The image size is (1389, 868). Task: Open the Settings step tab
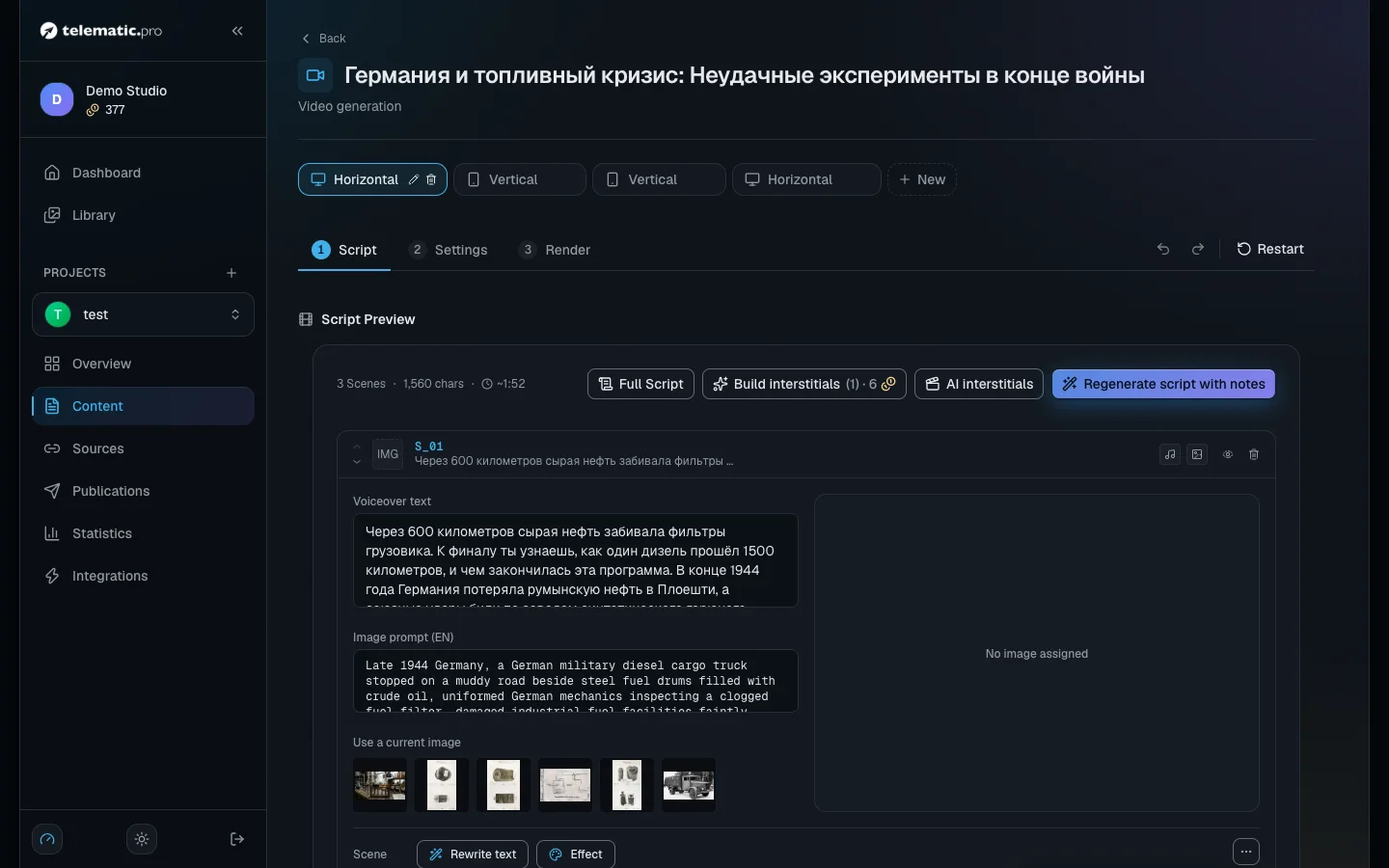point(449,250)
